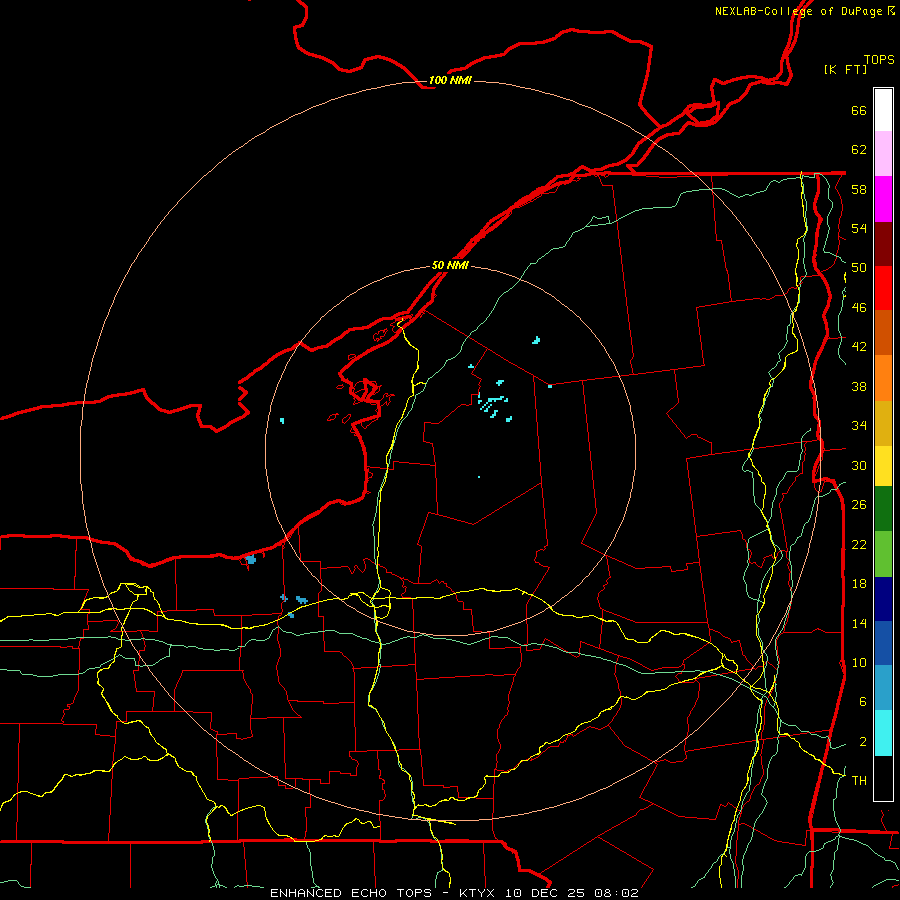The image size is (900, 900).
Task: Click the 54 legend value
Action: (x=859, y=229)
